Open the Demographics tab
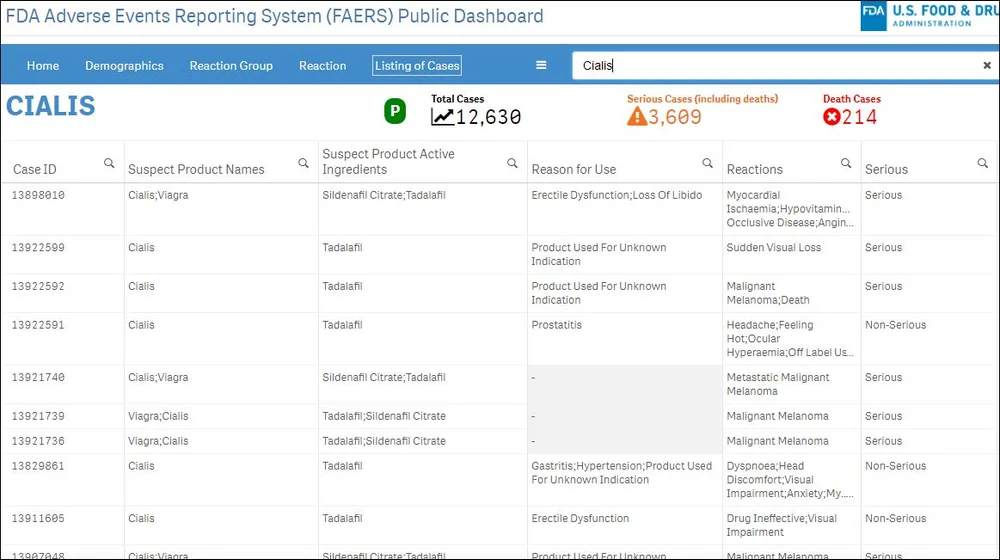This screenshot has width=1000, height=560. point(124,66)
